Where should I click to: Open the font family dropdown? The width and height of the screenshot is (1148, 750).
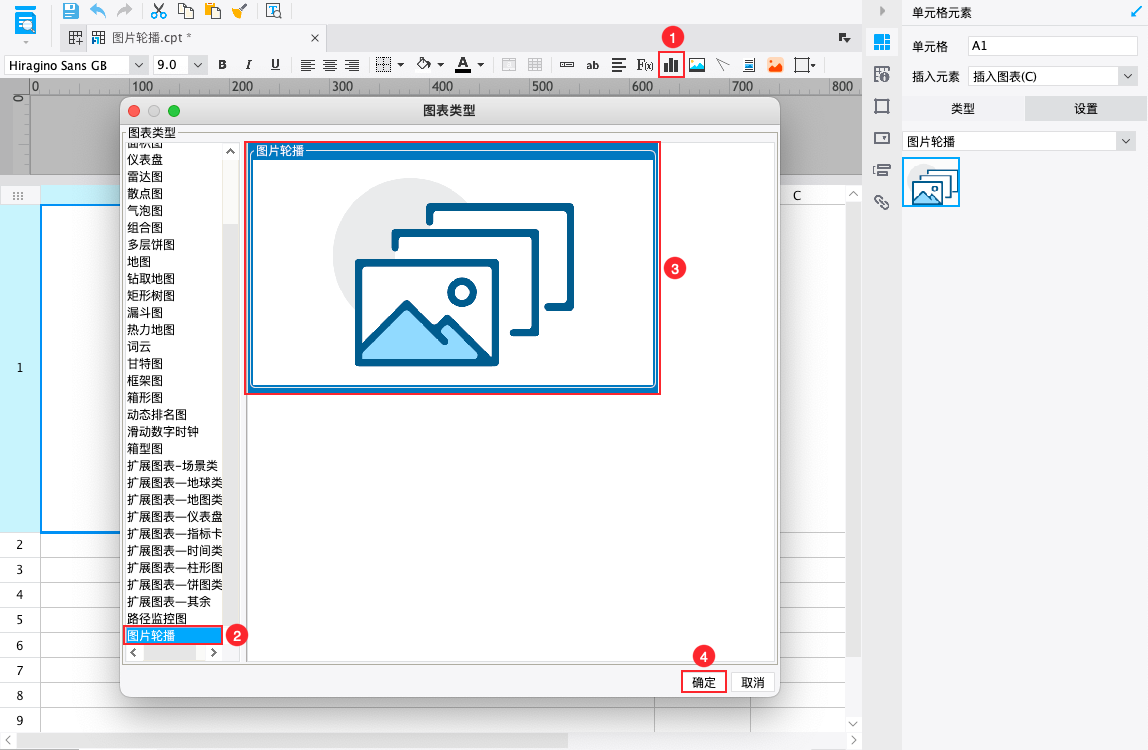[x=139, y=65]
